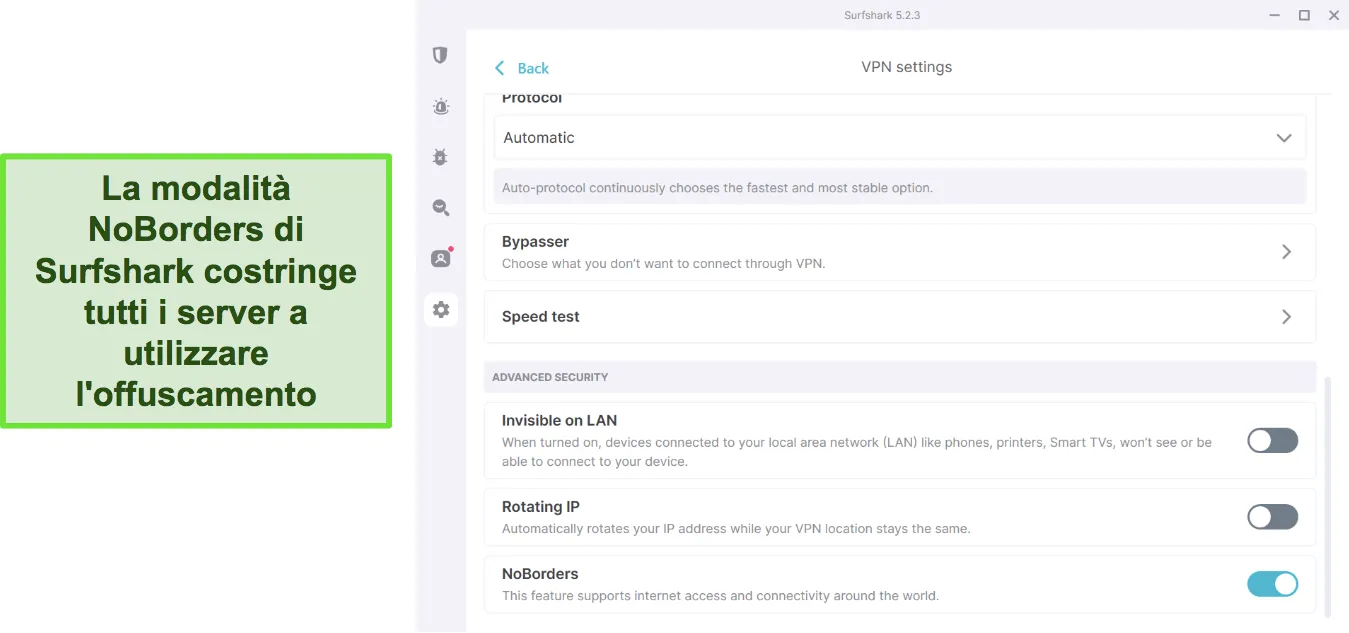Enable the Invisible on LAN toggle
The image size is (1349, 633).
(1272, 440)
